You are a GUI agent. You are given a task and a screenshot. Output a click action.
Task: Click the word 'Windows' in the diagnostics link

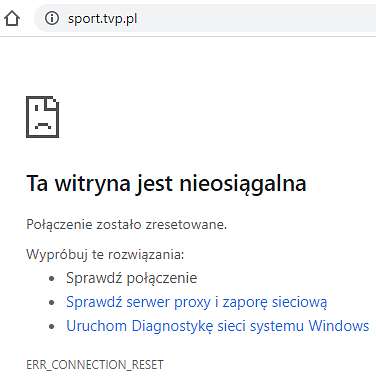click(x=339, y=325)
